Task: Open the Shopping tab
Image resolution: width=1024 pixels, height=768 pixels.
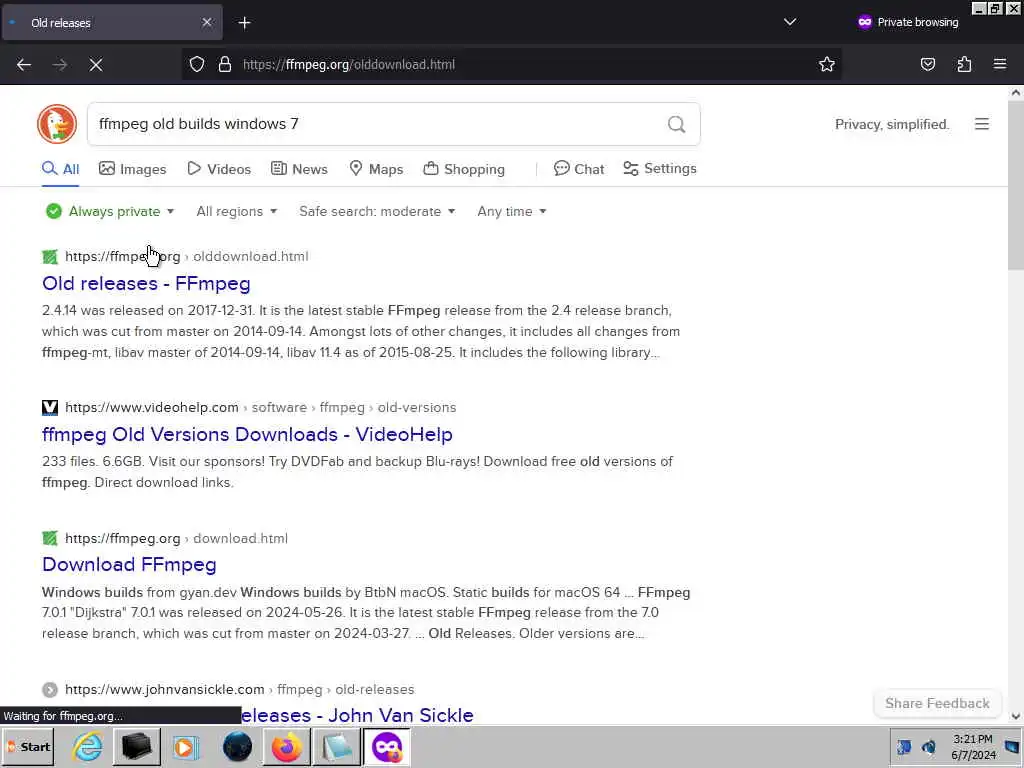Action: coord(464,169)
